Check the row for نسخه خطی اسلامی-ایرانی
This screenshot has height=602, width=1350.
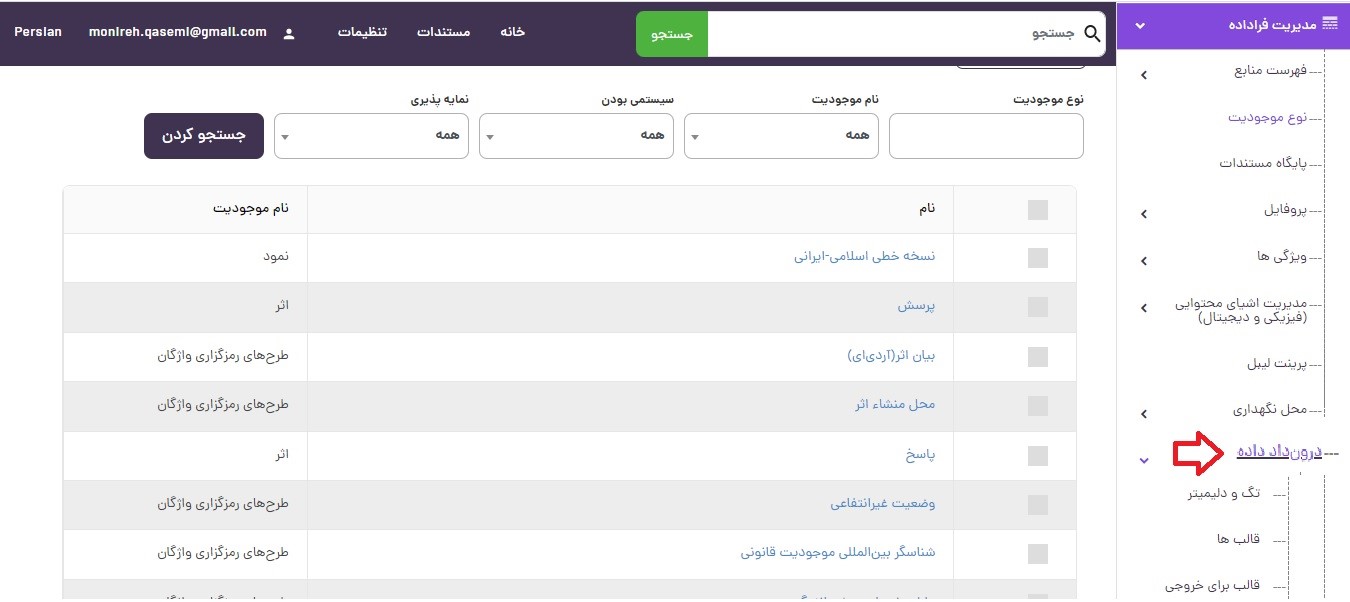click(1038, 258)
